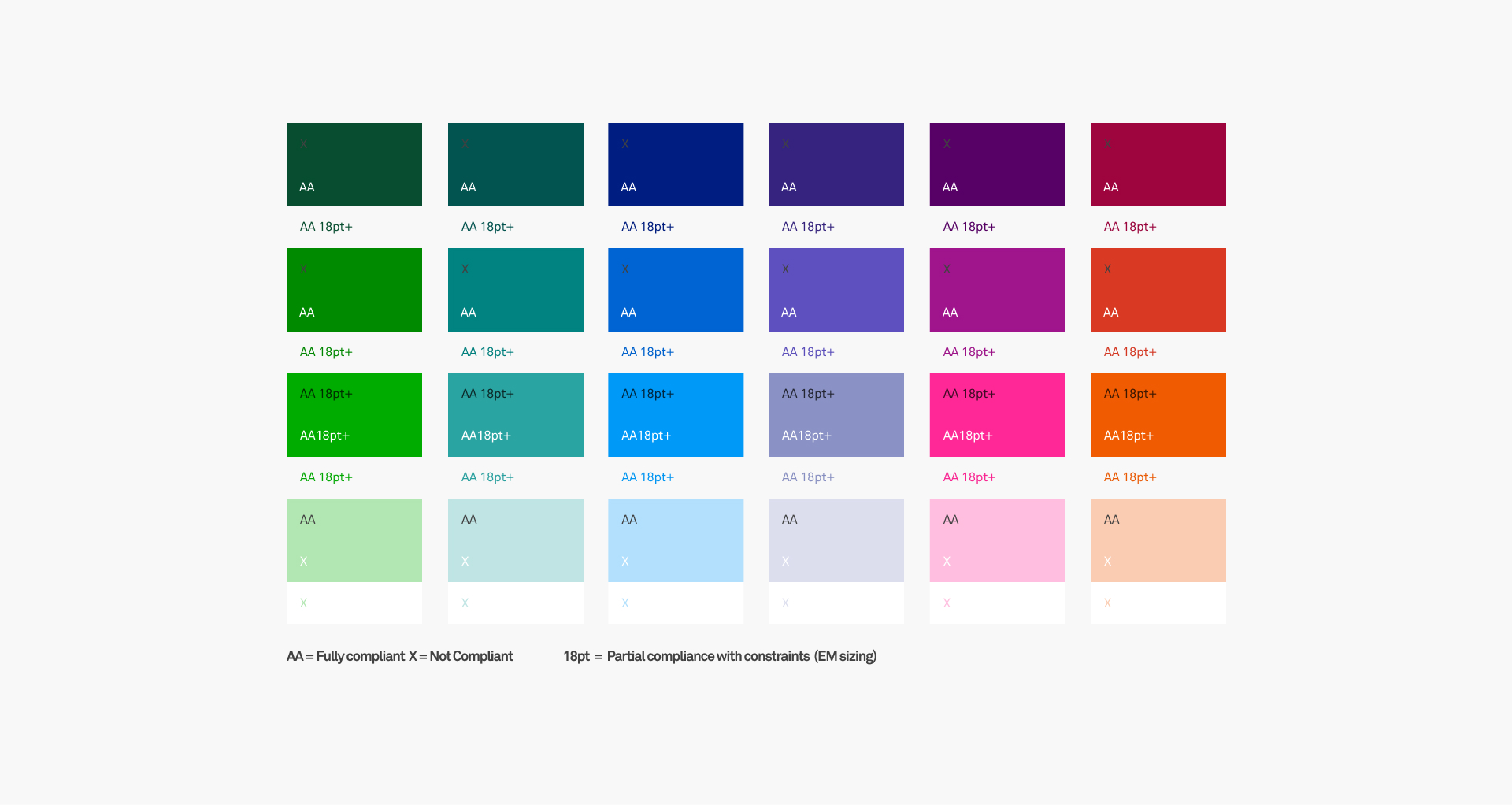Click the vermilion red-orange swatch

tap(1158, 289)
